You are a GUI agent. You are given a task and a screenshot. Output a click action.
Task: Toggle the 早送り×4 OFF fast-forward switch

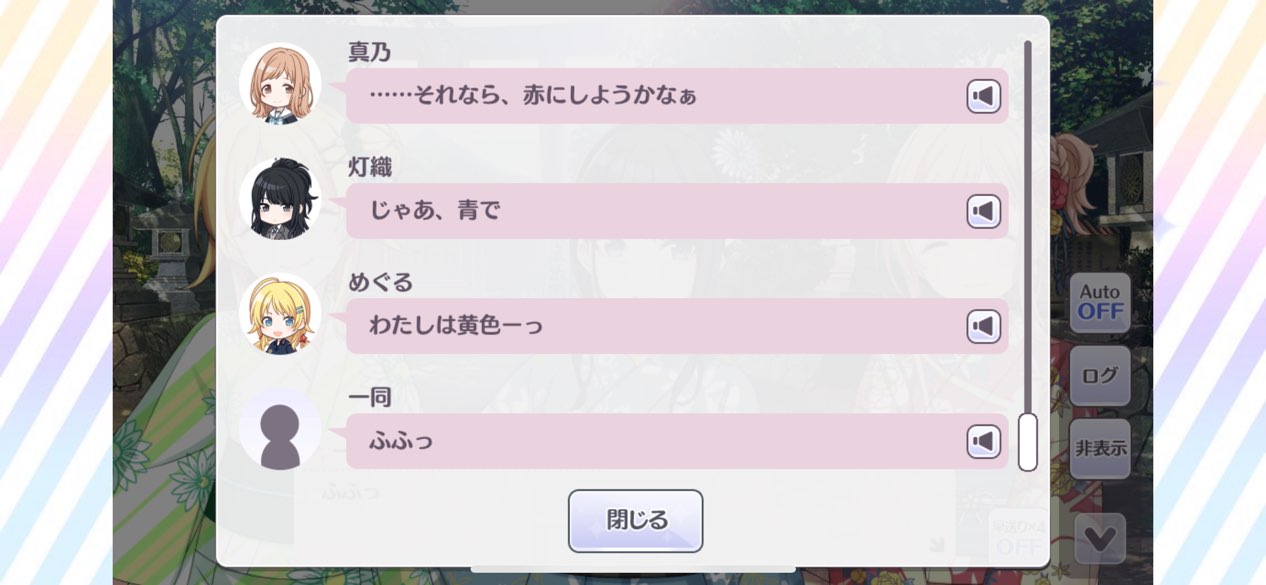(1018, 537)
